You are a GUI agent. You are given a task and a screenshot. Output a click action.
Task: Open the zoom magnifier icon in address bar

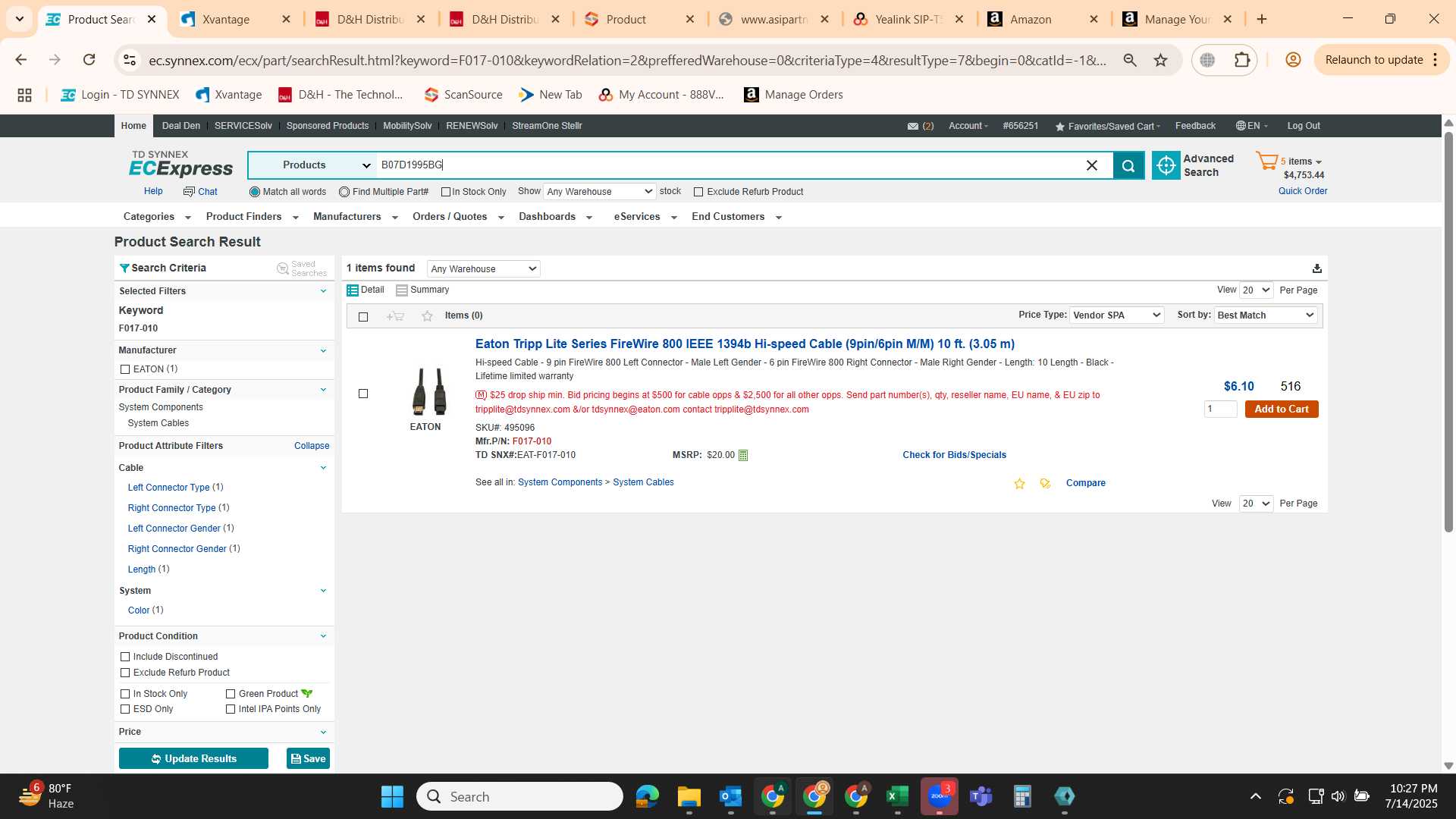click(1130, 60)
